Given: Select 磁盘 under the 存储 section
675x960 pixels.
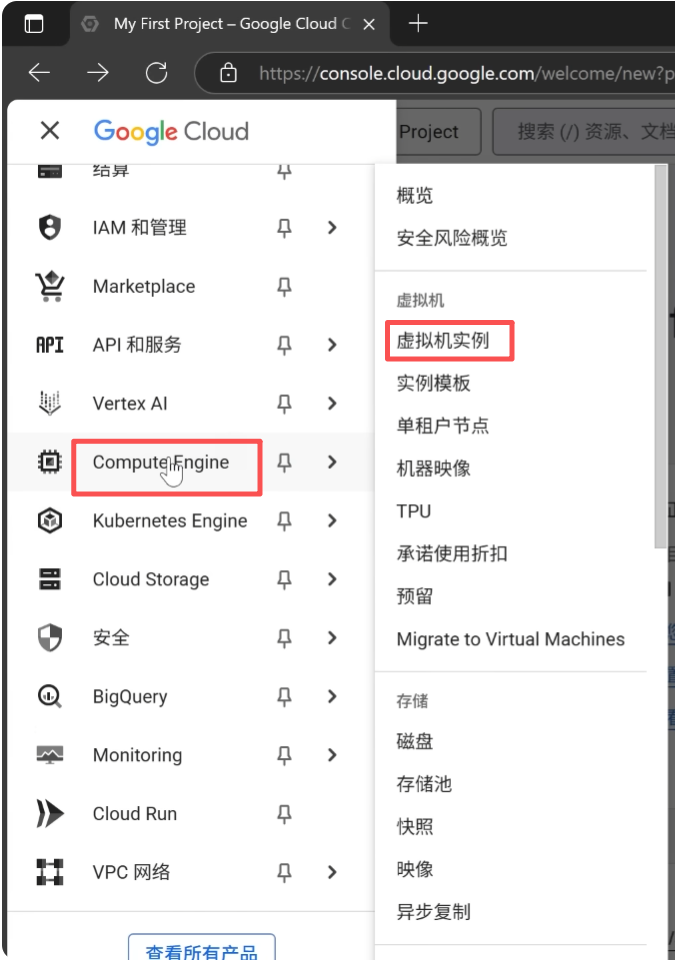Looking at the screenshot, I should pyautogui.click(x=415, y=742).
